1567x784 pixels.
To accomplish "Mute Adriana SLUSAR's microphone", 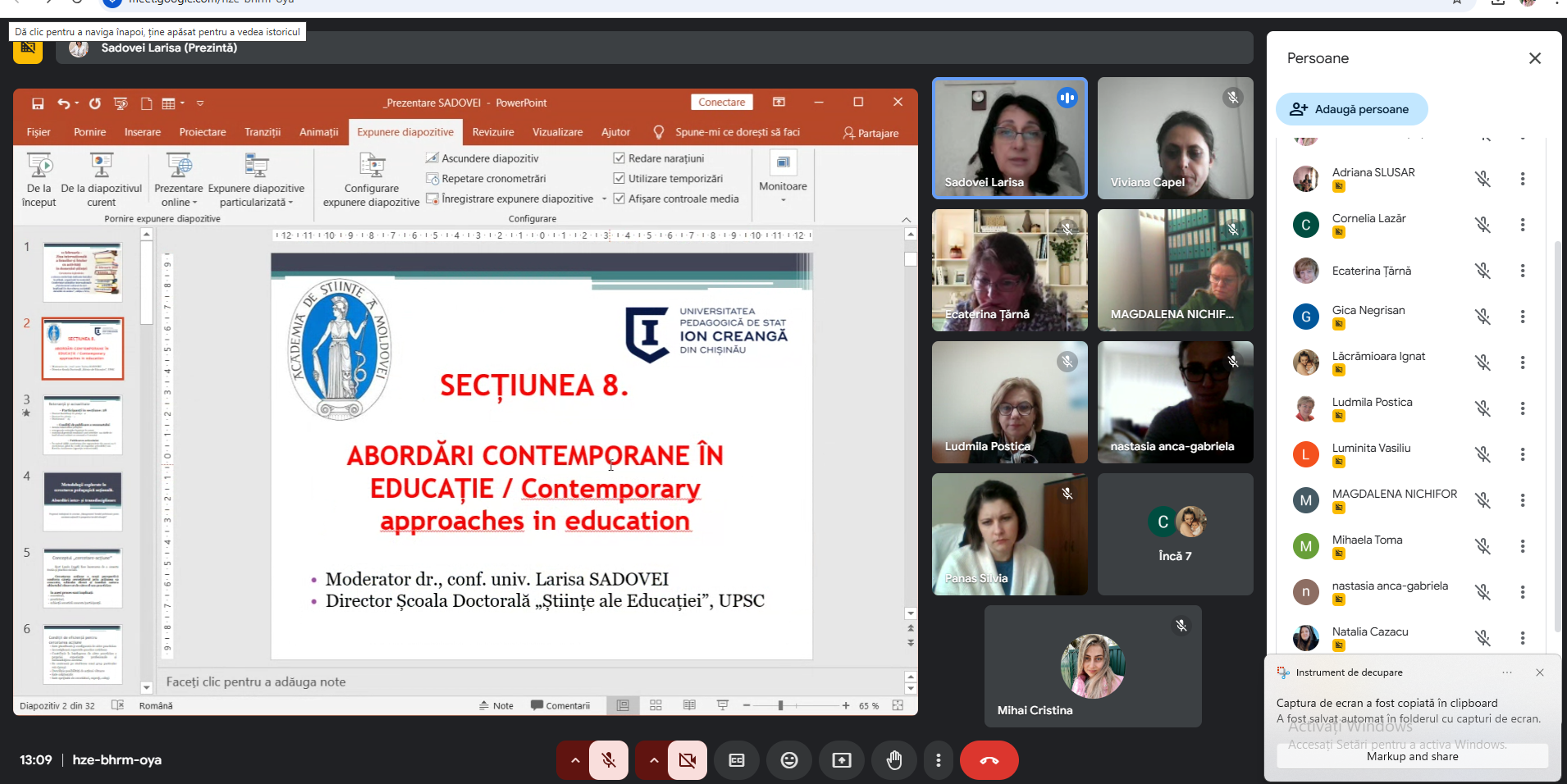I will tap(1482, 179).
